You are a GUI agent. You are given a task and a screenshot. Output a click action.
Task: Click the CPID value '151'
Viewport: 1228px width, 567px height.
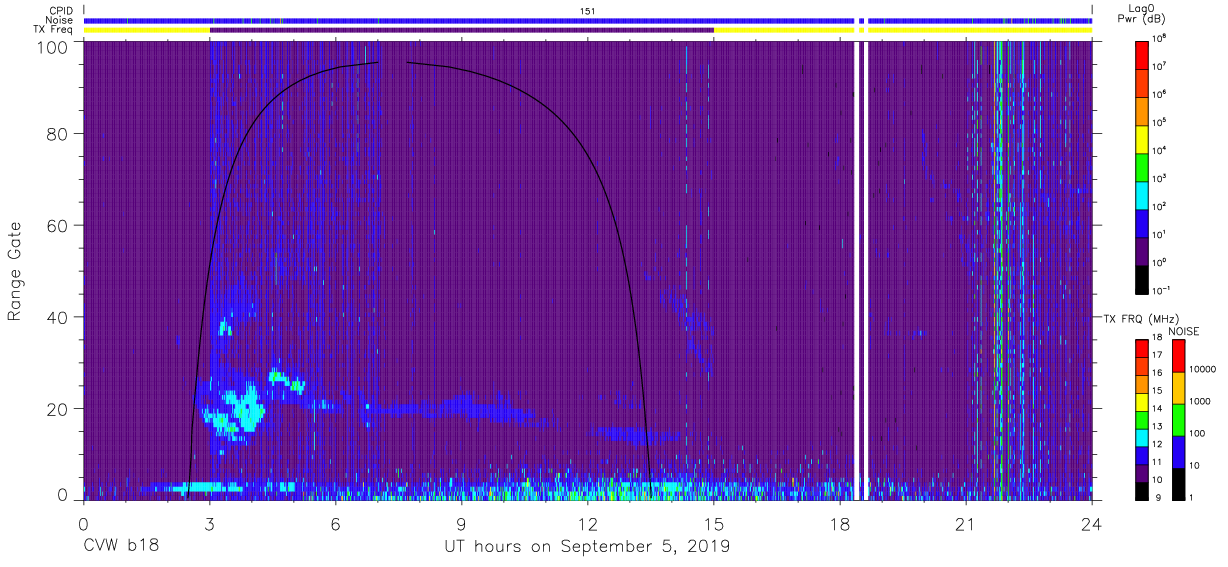point(588,11)
